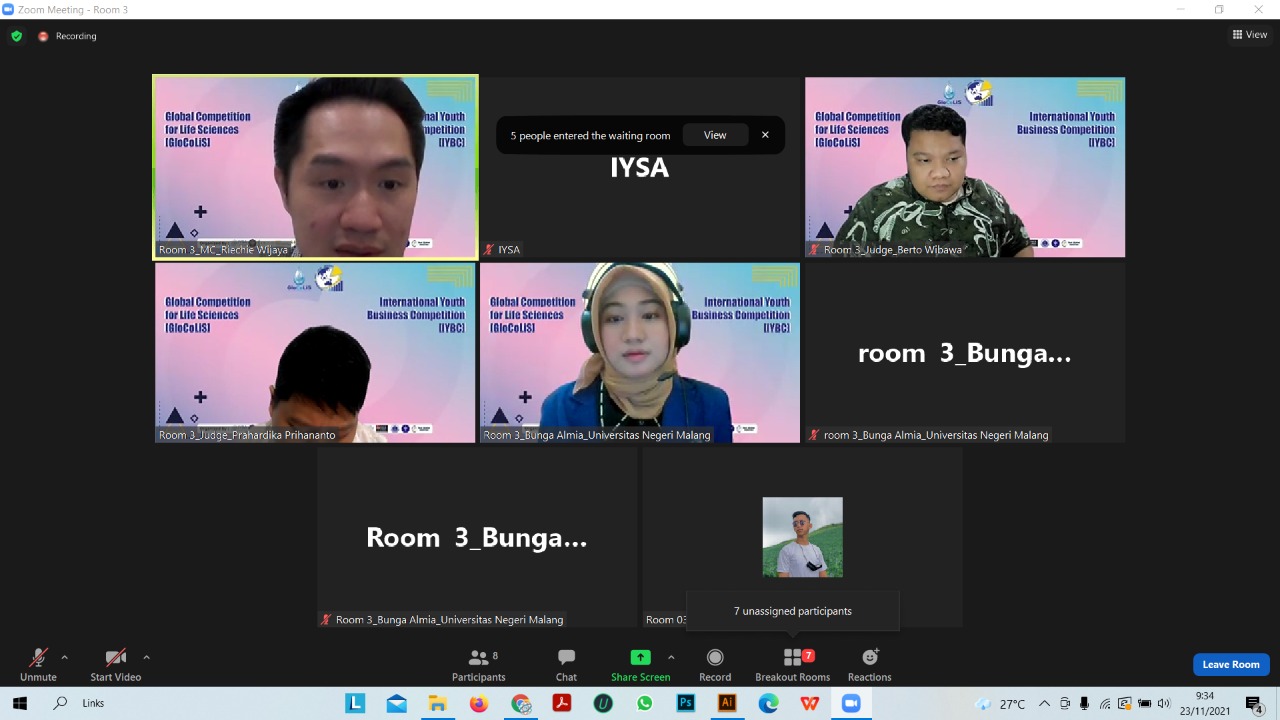1280x720 pixels.
Task: Click the green Share Screen icon
Action: (640, 657)
